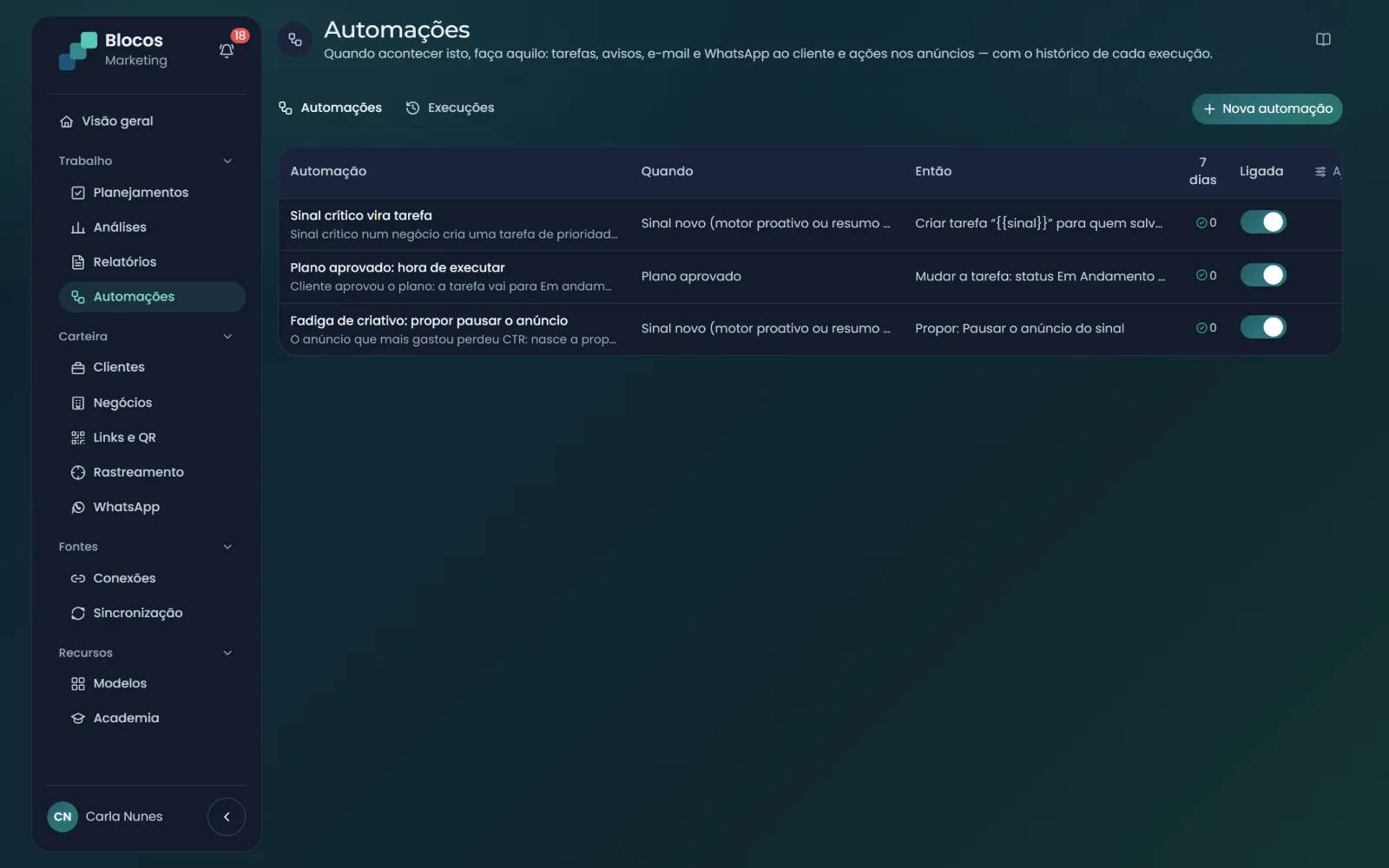1389x868 pixels.
Task: Click the Academia graduation cap icon
Action: click(x=78, y=718)
